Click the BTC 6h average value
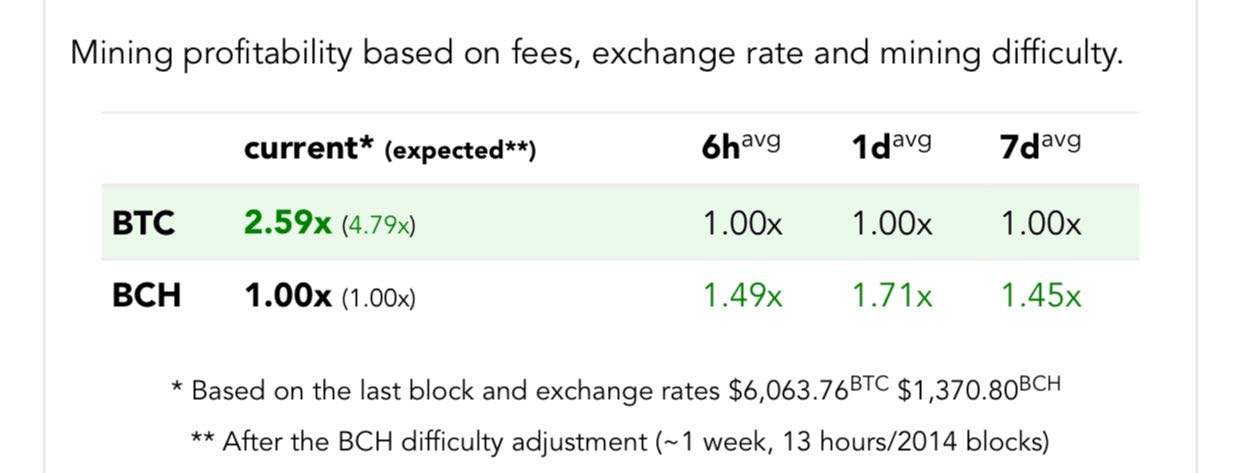Viewport: 1241px width, 473px height. pos(742,222)
